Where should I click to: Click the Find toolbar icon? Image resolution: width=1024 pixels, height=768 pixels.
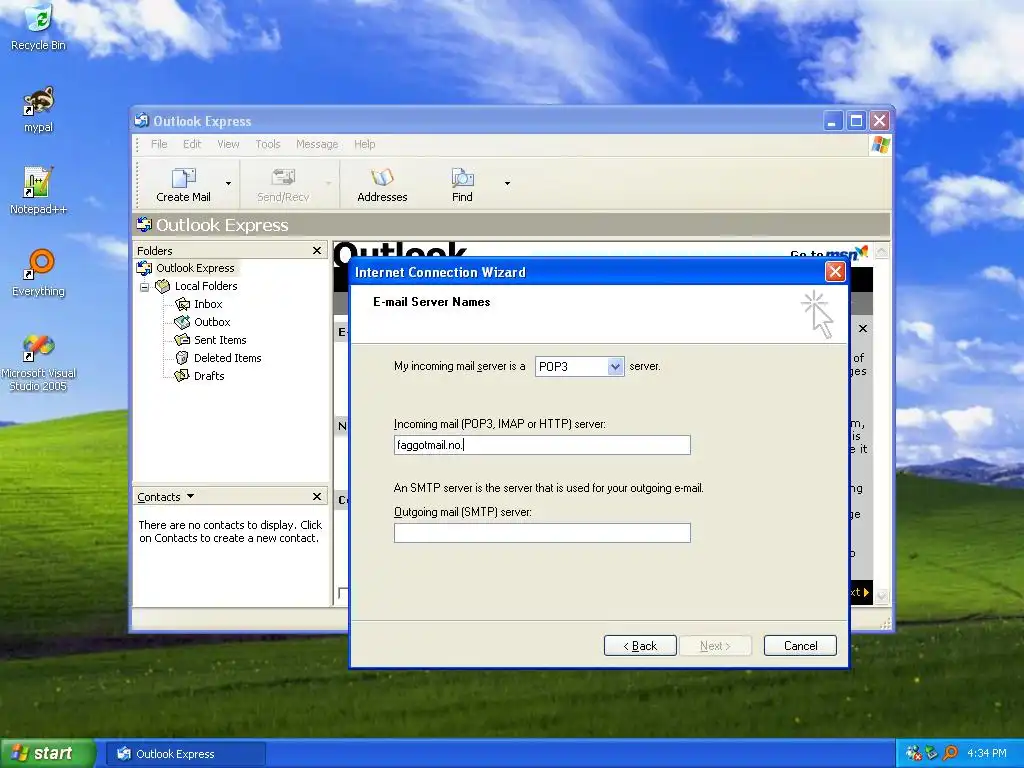pos(462,185)
